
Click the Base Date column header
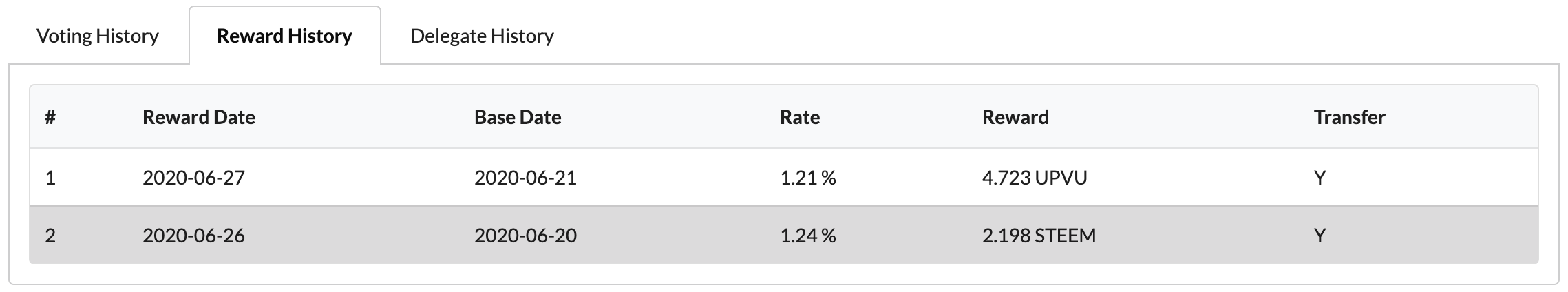pyautogui.click(x=518, y=117)
